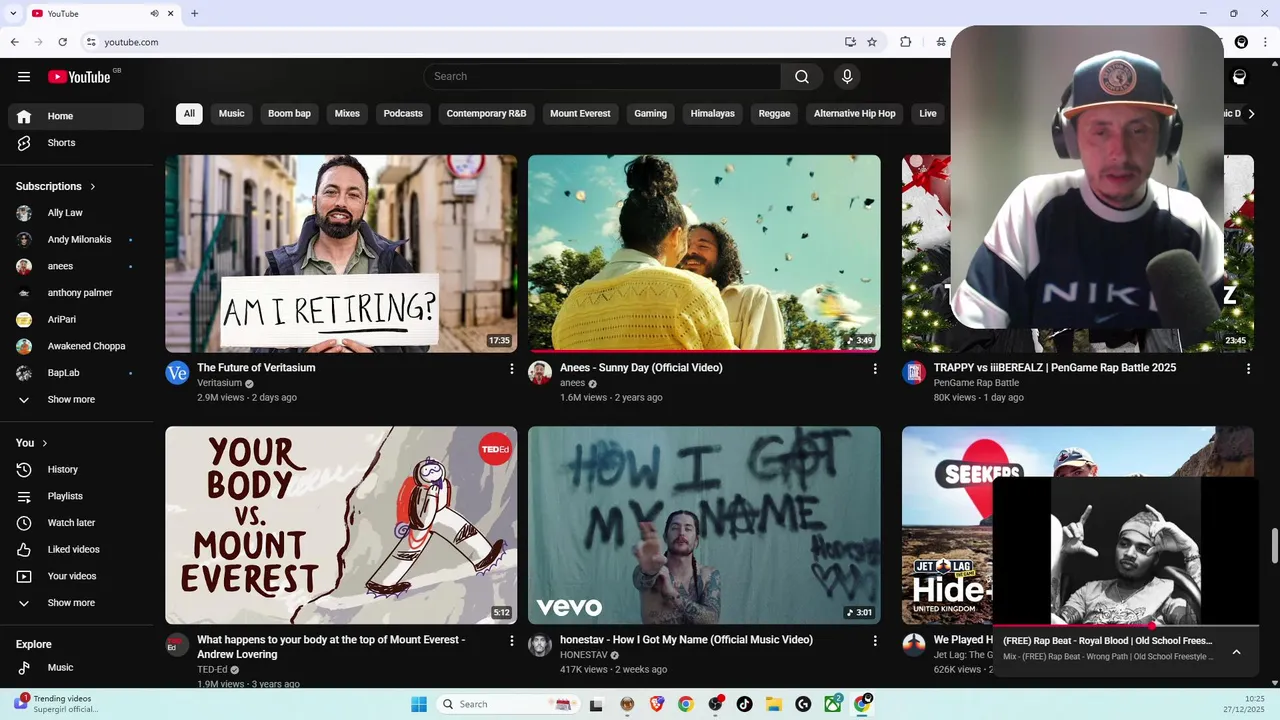Open more options for The Future of Veritasium
The height and width of the screenshot is (720, 1280).
coord(512,369)
